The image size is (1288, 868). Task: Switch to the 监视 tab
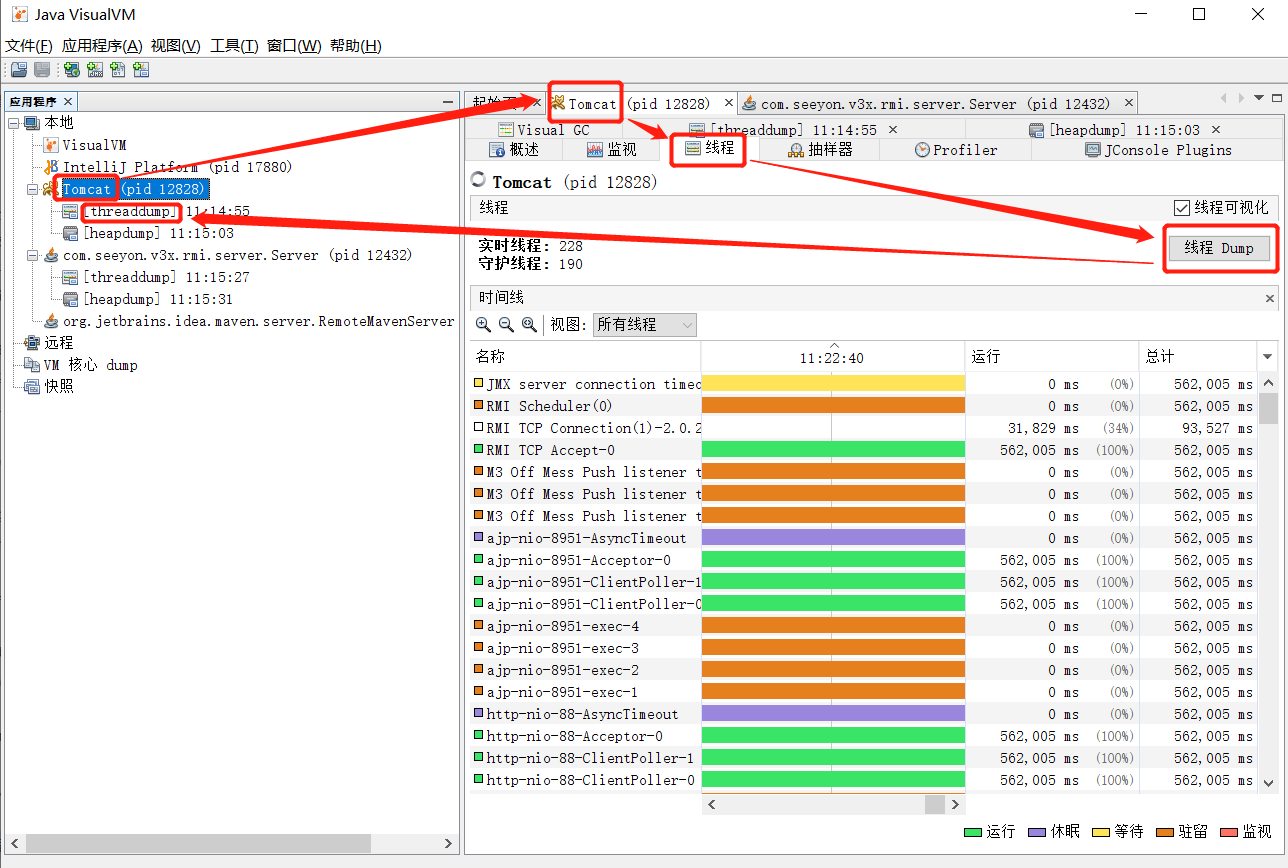[x=611, y=150]
